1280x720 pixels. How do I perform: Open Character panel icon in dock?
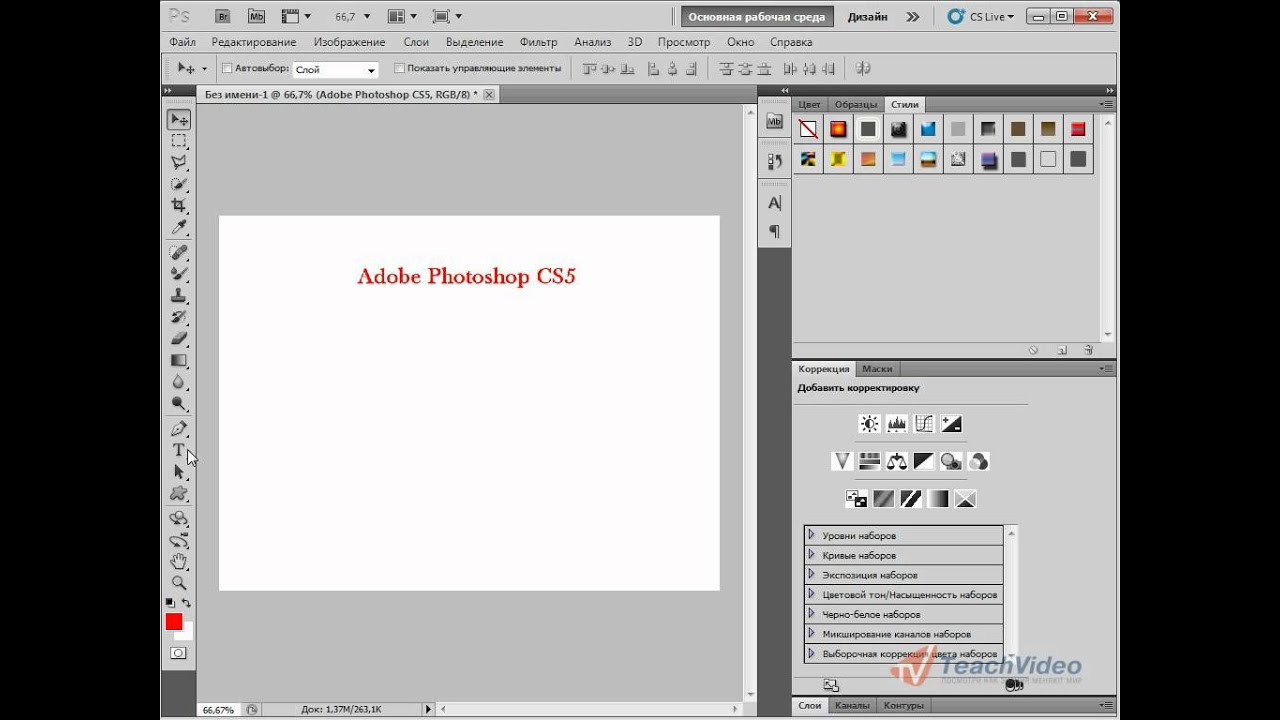point(774,203)
